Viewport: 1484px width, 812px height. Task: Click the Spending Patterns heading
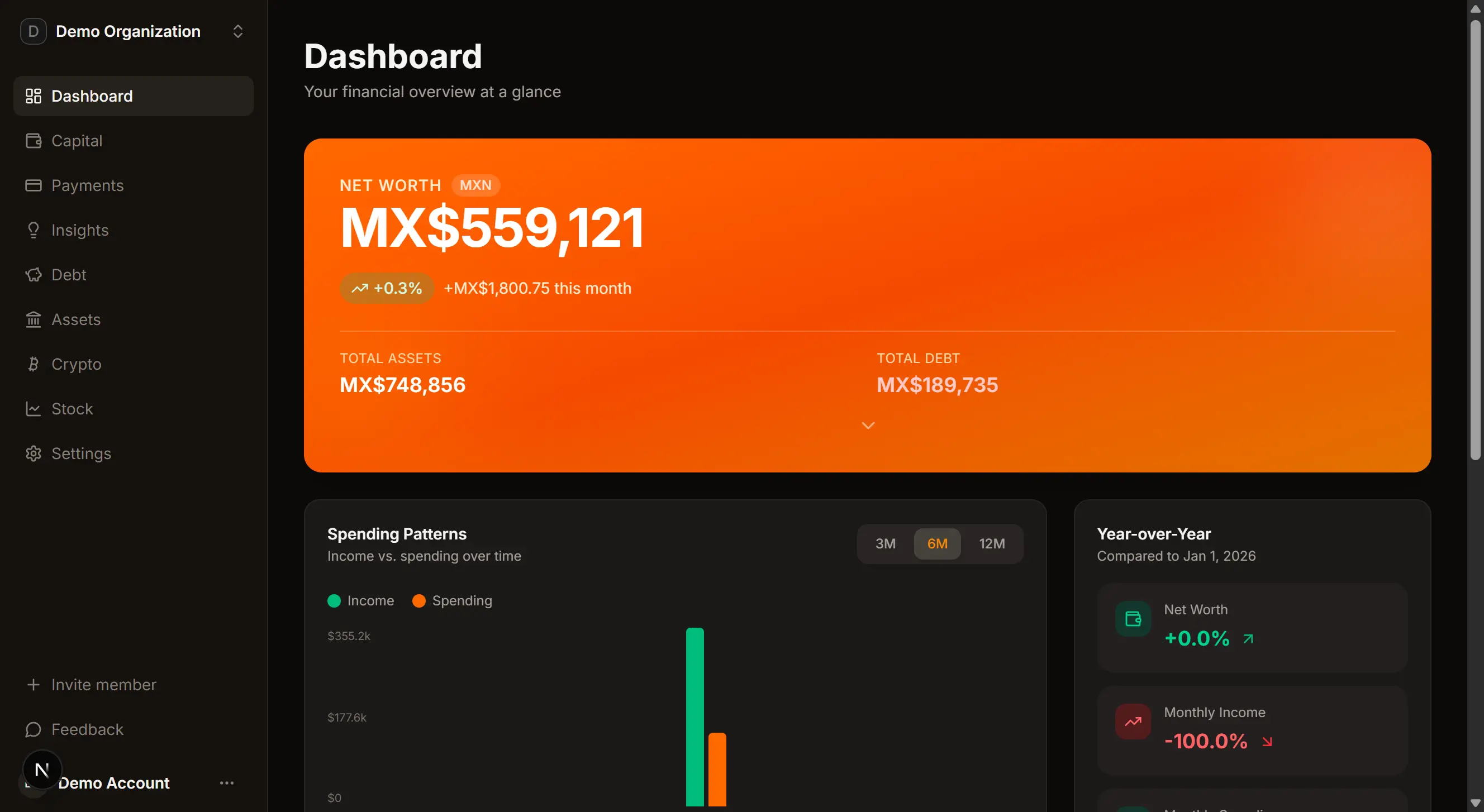(396, 534)
